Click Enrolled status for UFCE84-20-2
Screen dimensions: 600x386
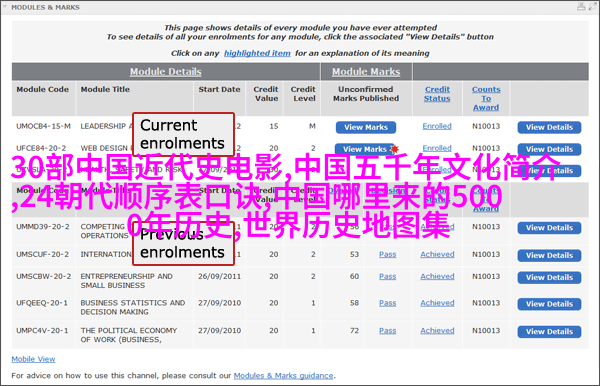click(x=437, y=148)
